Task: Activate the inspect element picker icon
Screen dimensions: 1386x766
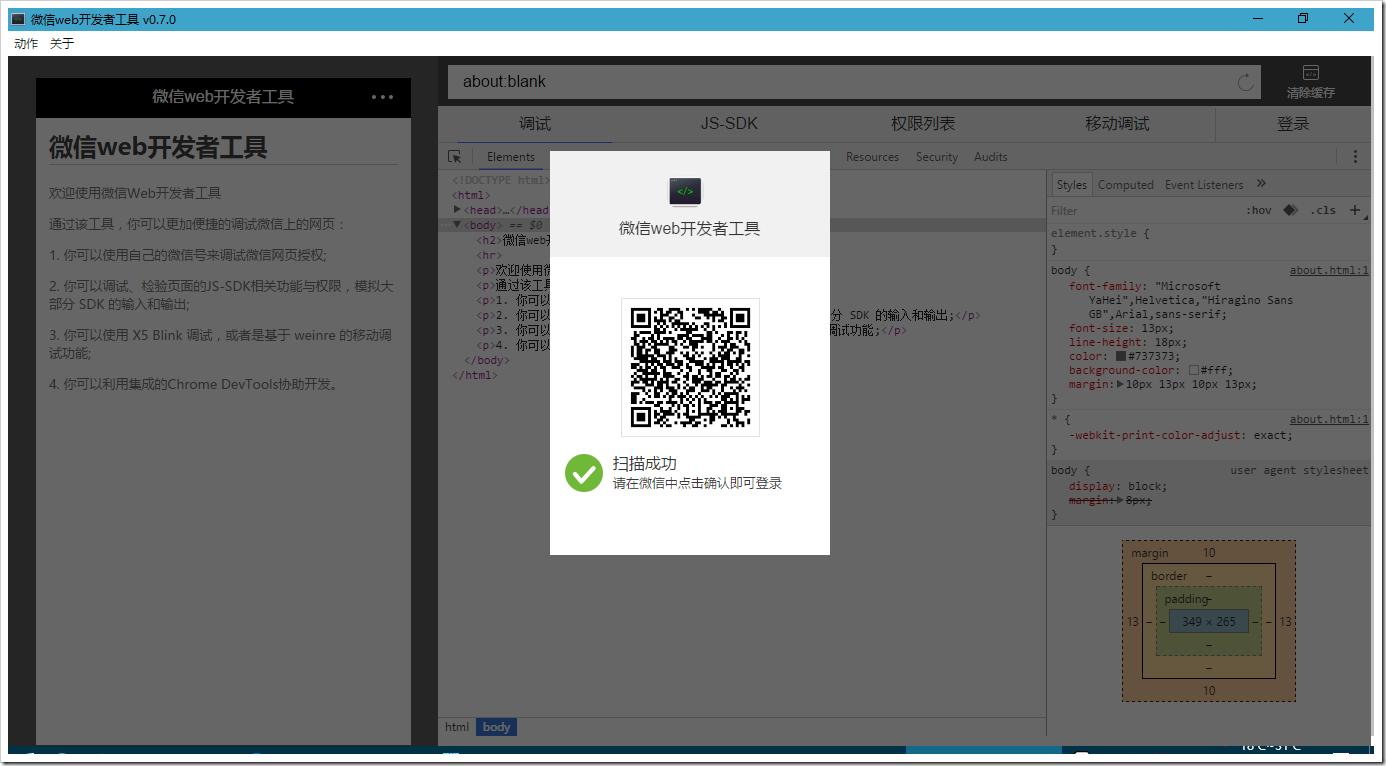Action: click(455, 157)
